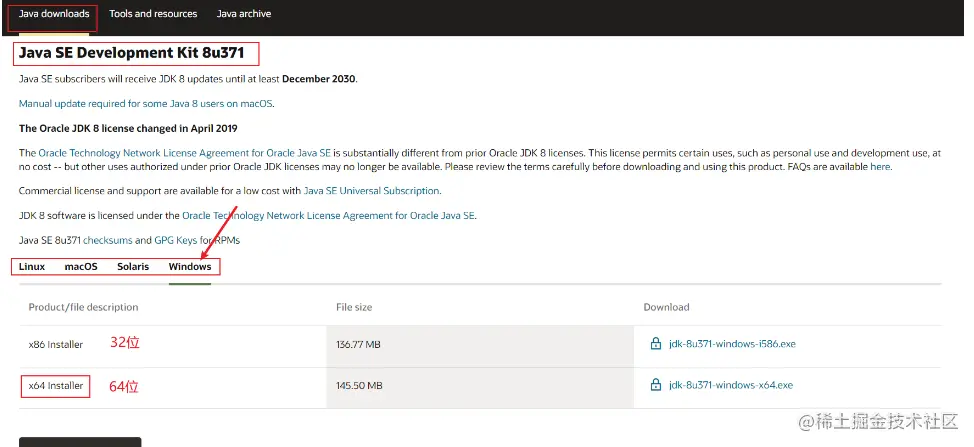Click the dark button below the table
The image size is (974, 447).
coord(80,442)
